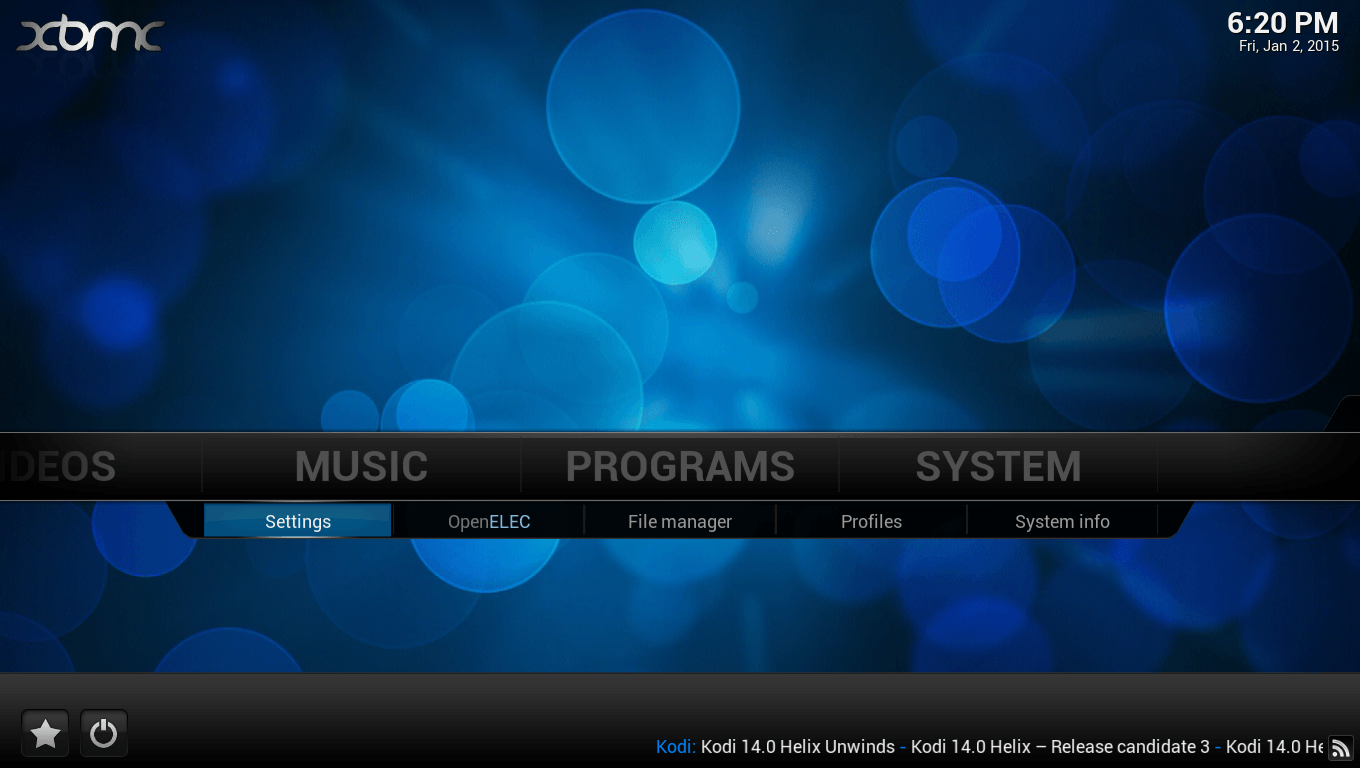Click the RSS feed icon

coord(1340,747)
